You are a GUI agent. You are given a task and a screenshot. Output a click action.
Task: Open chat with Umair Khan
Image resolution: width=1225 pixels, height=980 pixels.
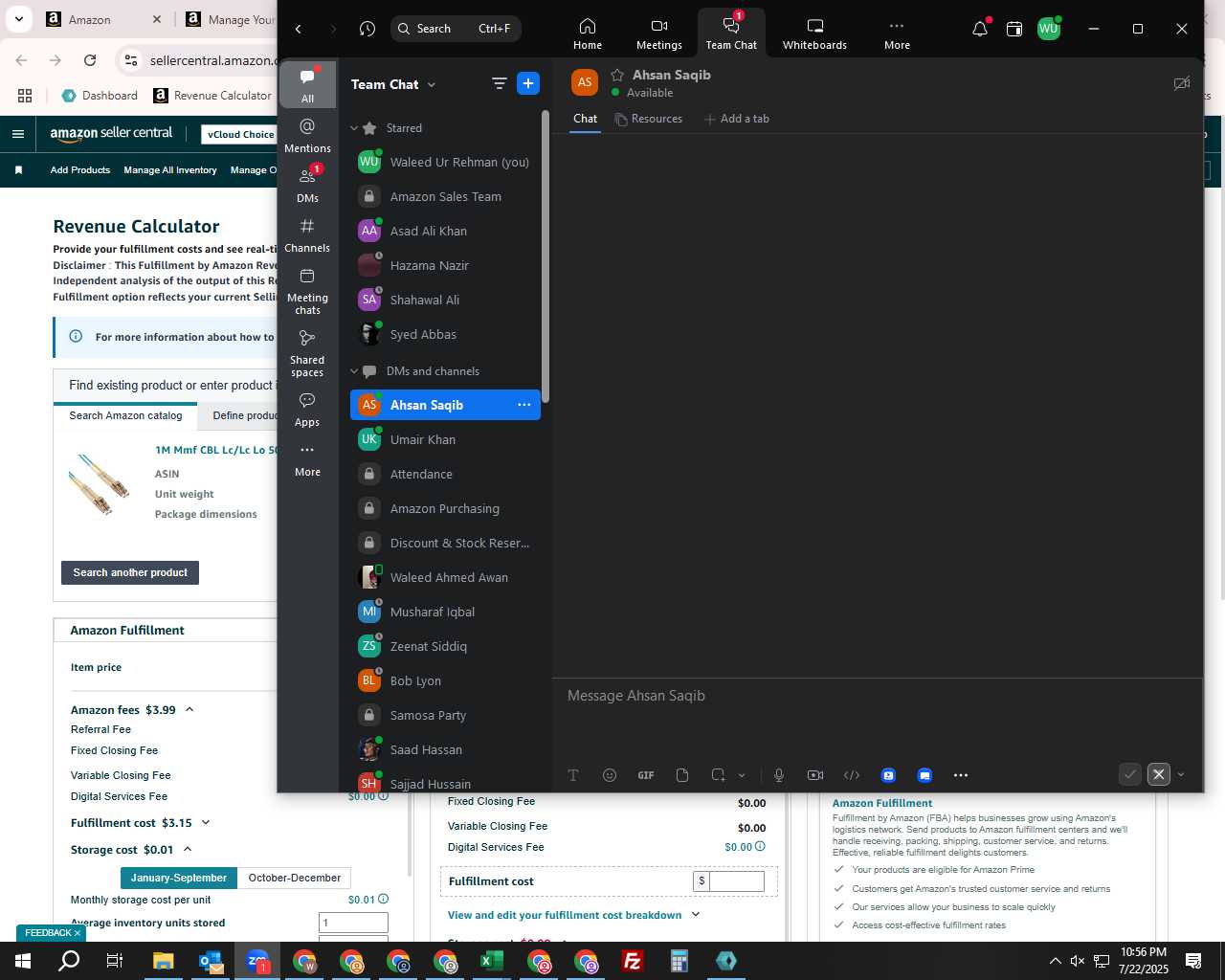click(x=445, y=439)
